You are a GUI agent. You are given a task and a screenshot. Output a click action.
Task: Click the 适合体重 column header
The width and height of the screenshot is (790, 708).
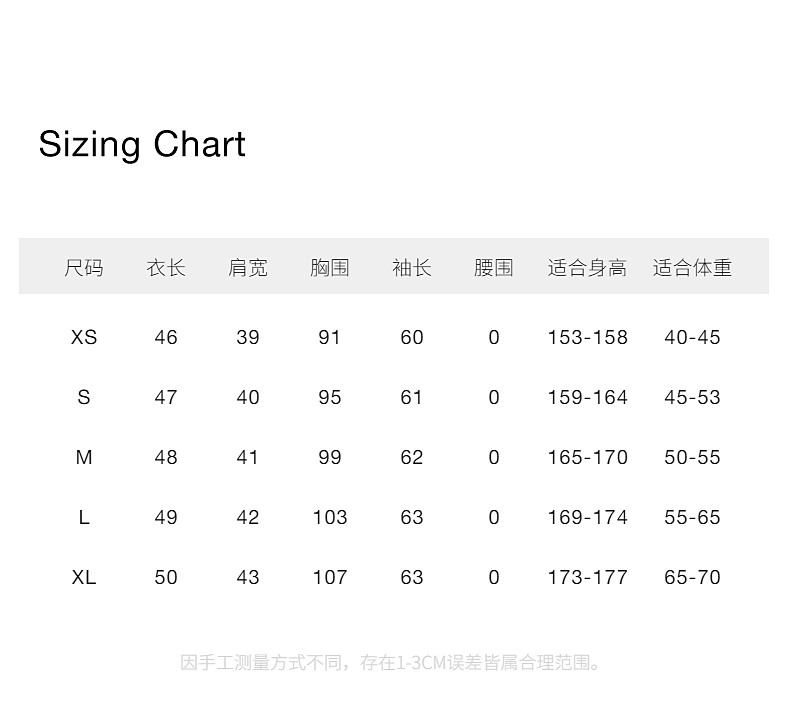click(692, 267)
